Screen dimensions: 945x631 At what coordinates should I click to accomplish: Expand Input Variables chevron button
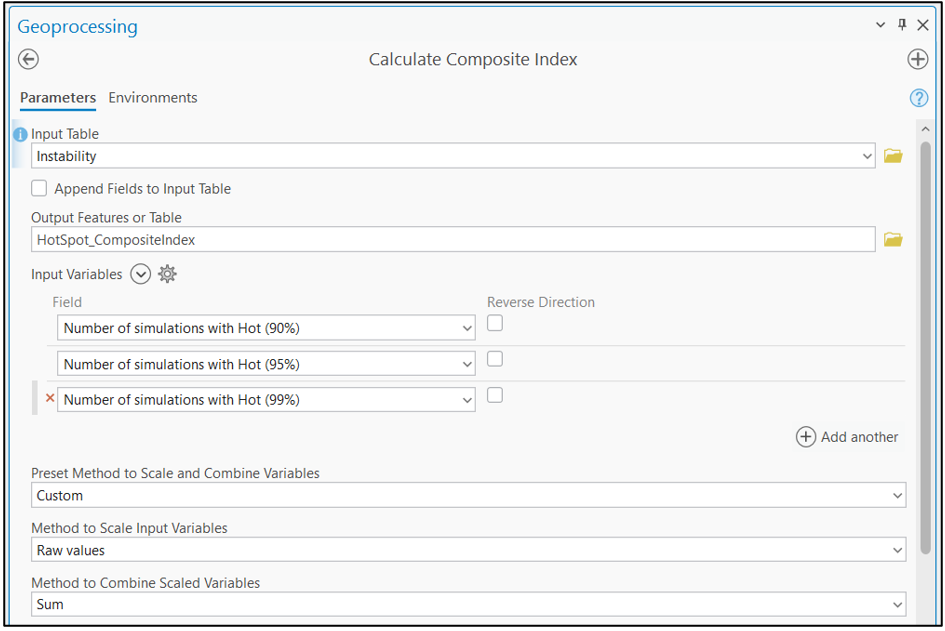click(140, 274)
